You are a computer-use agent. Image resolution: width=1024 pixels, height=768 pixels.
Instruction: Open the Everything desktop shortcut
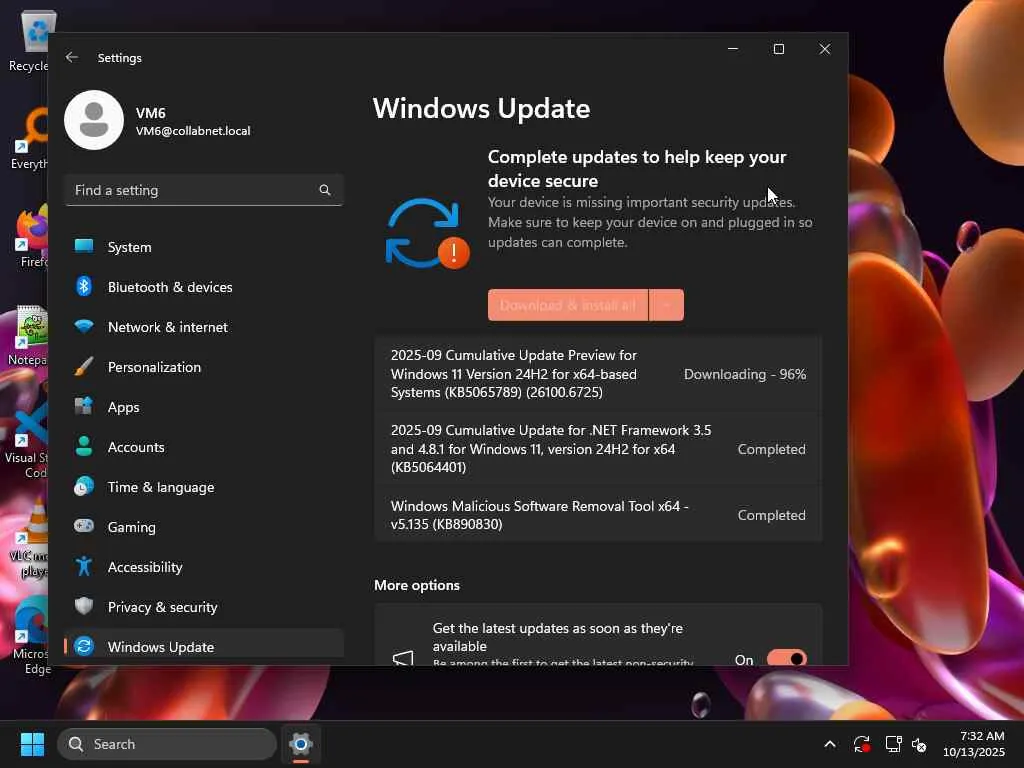point(30,140)
